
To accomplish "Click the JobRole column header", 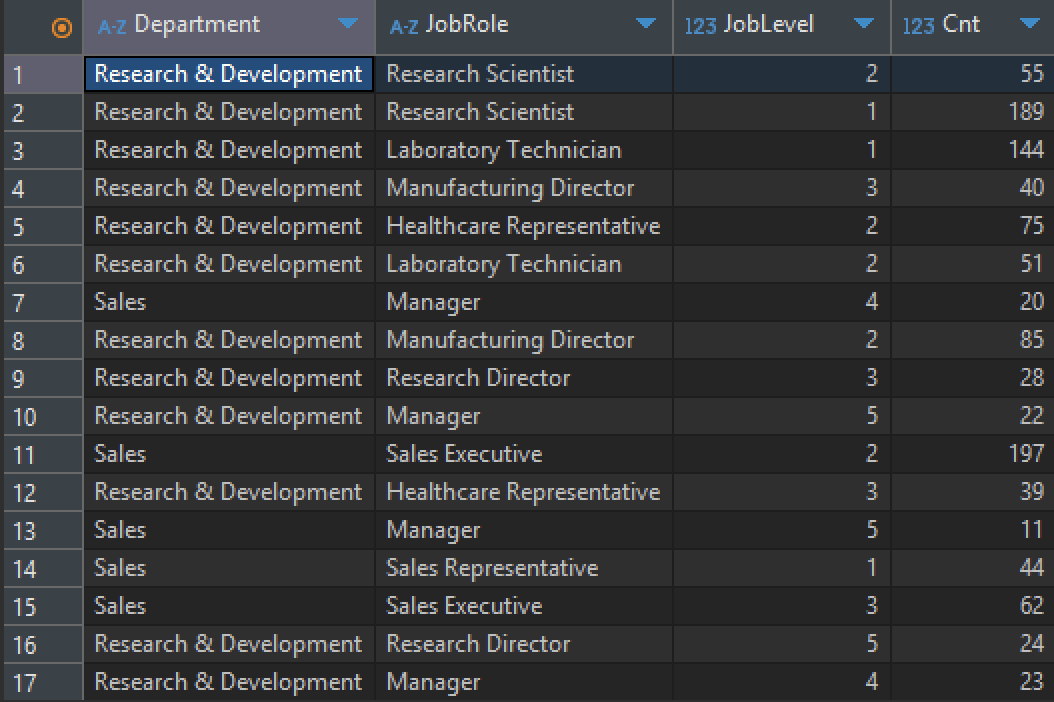I will [524, 26].
